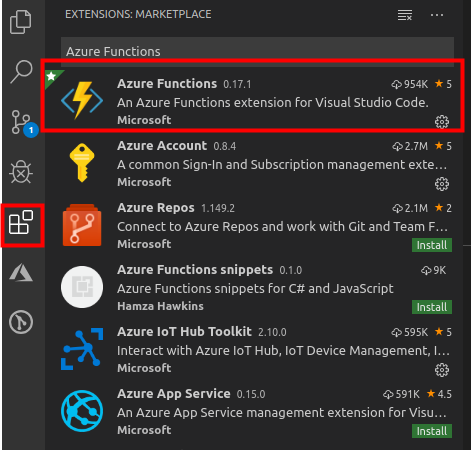Screen dimensions: 472x451
Task: Open the Explorer view in activity bar
Action: coord(21,22)
